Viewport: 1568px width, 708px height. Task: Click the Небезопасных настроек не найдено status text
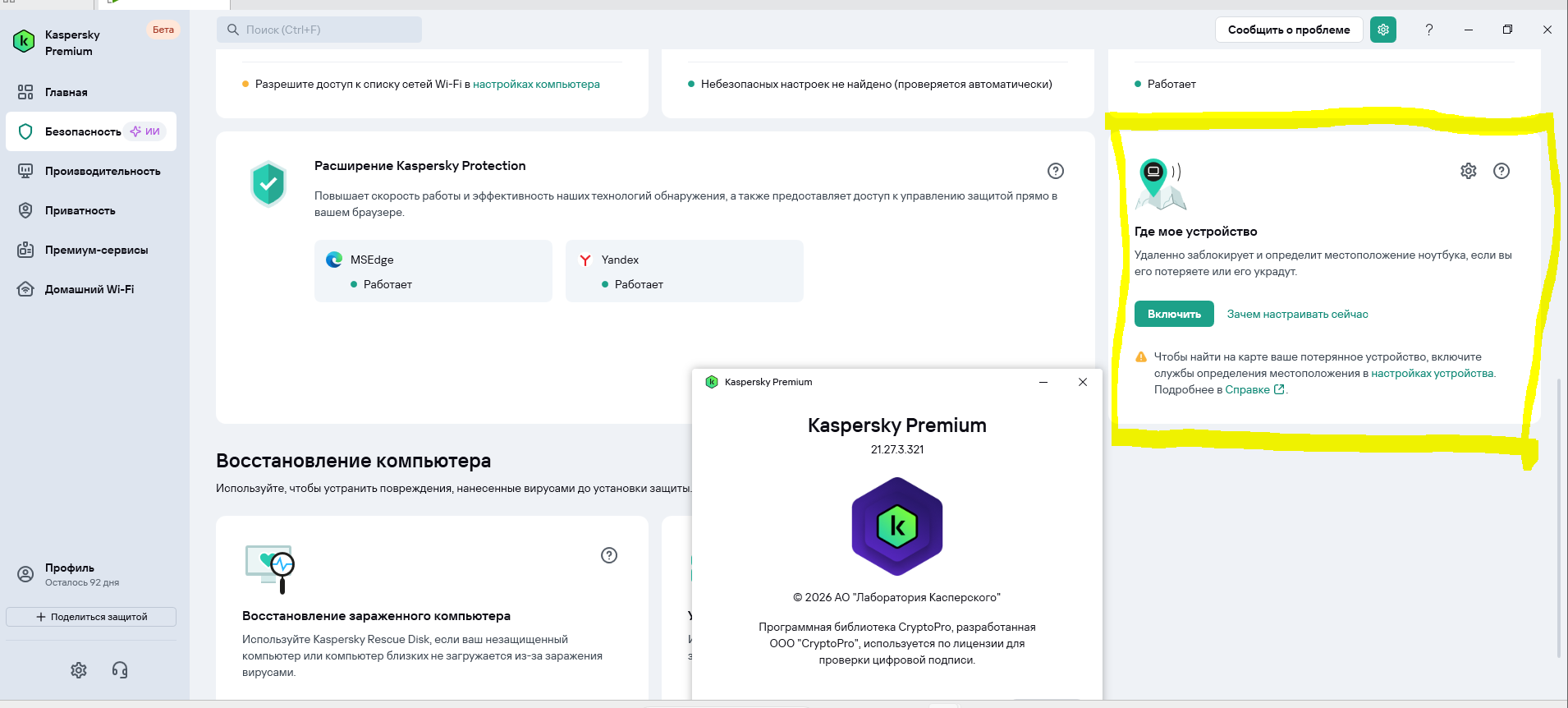click(877, 84)
